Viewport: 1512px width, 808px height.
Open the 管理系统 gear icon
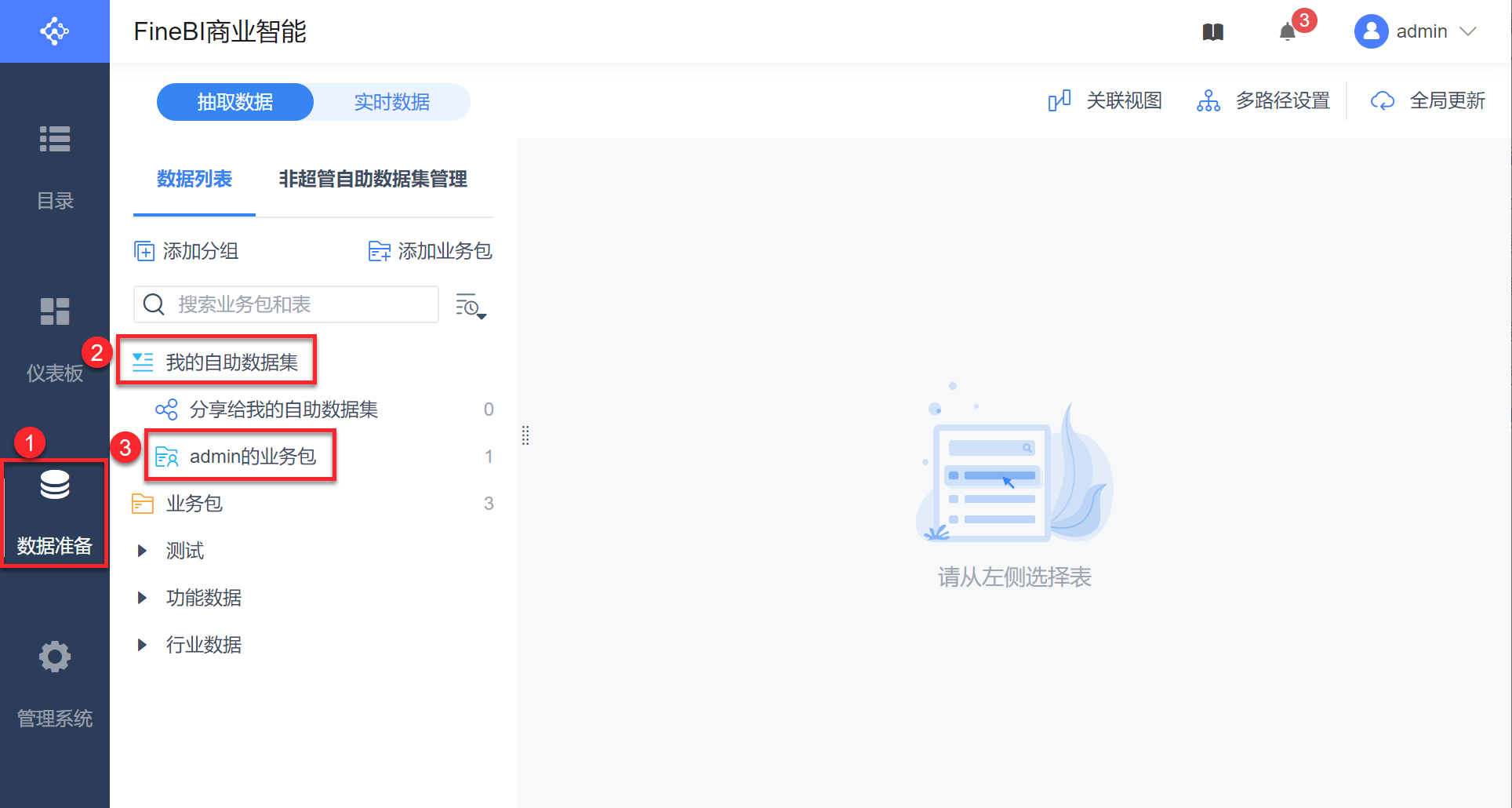click(55, 657)
